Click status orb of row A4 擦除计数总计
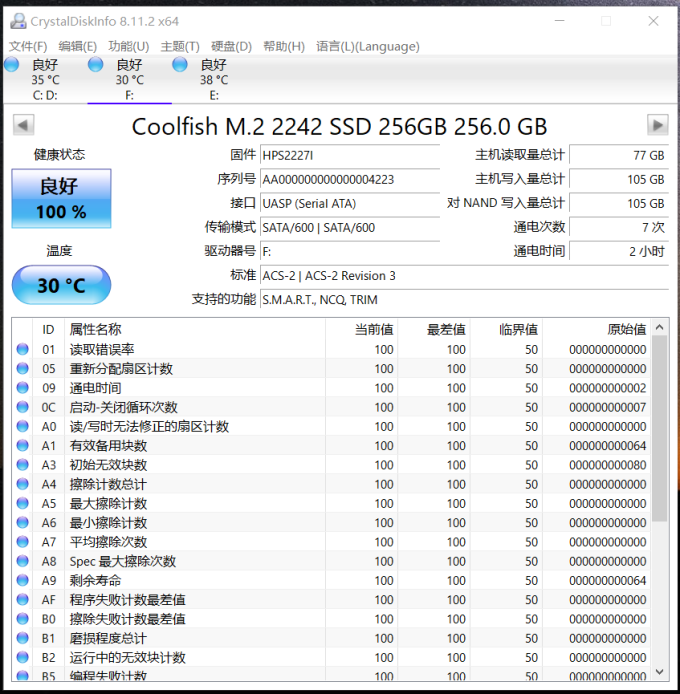680x694 pixels. 23,484
